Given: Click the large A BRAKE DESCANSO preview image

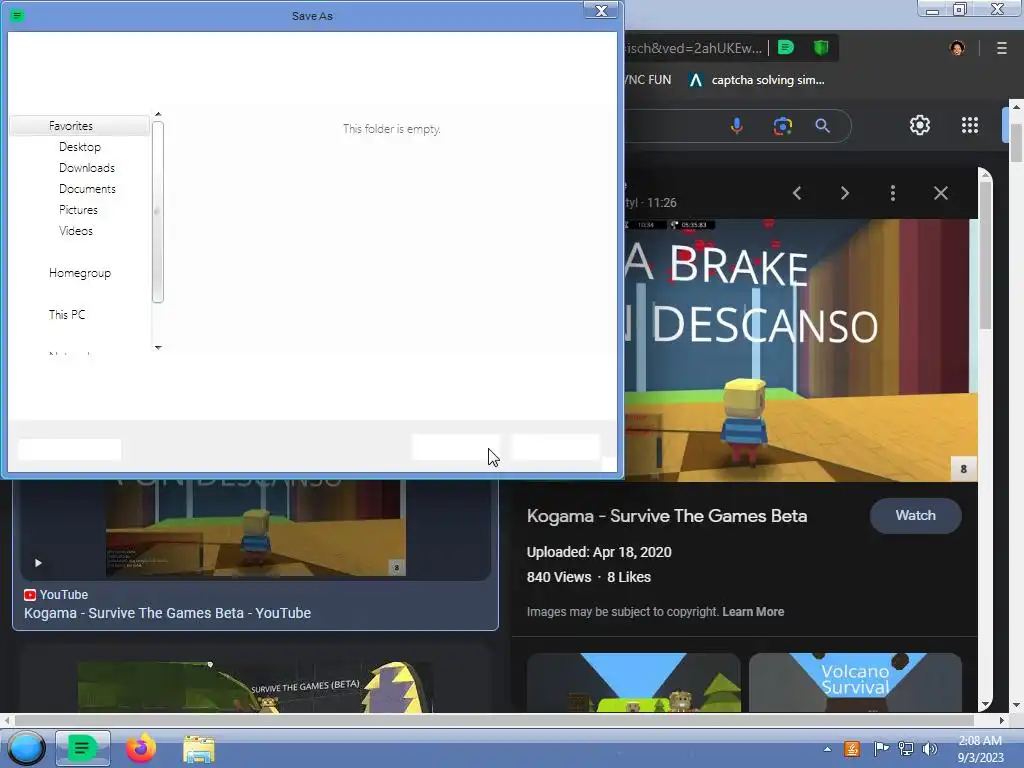Looking at the screenshot, I should (801, 351).
